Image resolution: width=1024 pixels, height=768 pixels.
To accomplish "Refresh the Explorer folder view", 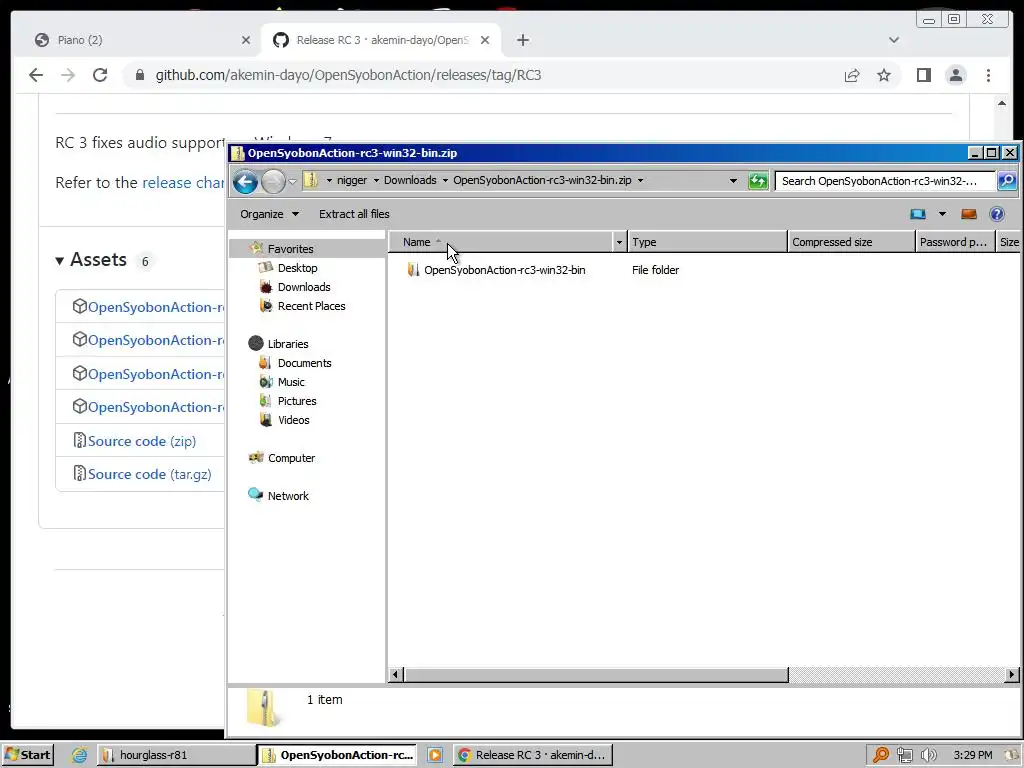I will click(758, 181).
